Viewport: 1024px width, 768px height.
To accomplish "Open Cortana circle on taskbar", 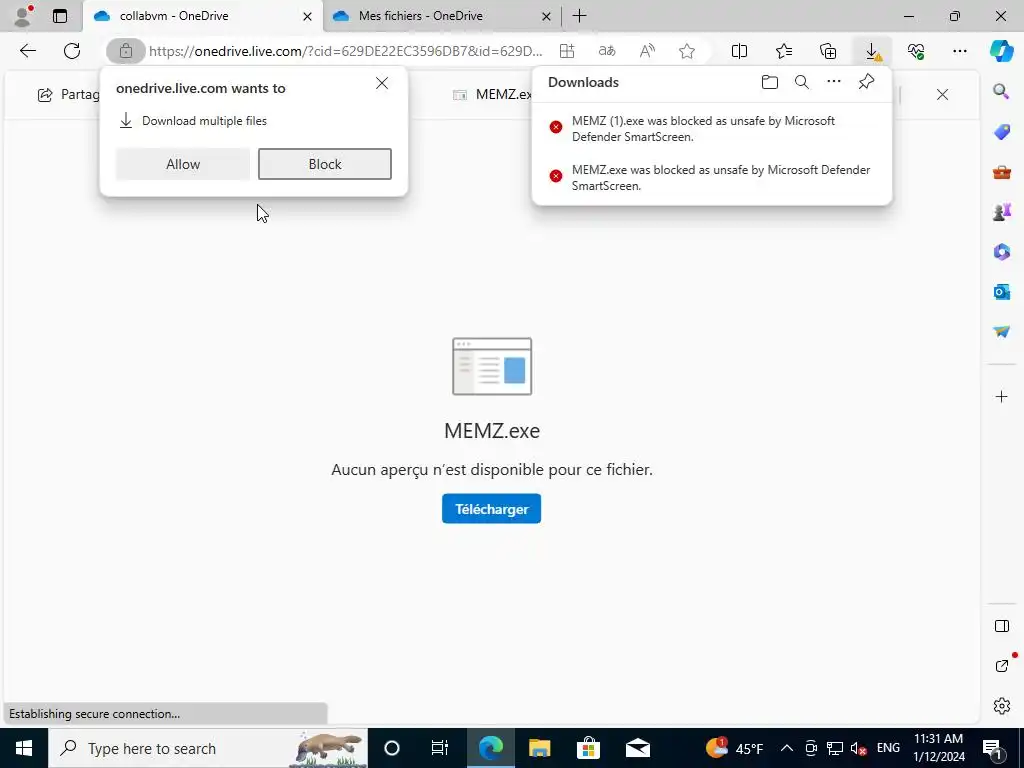I will pos(391,748).
